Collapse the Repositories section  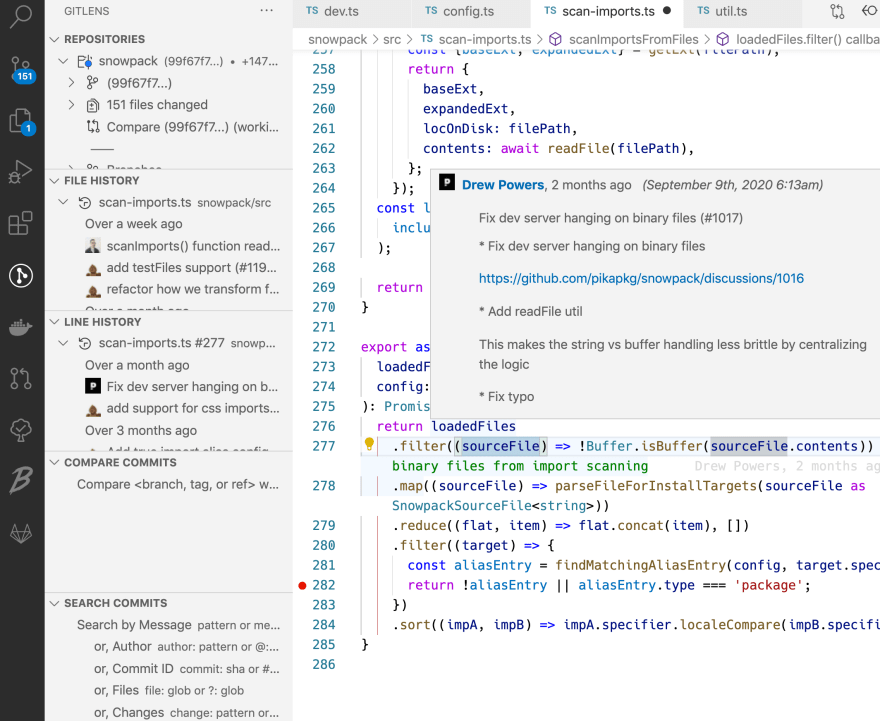click(x=54, y=39)
